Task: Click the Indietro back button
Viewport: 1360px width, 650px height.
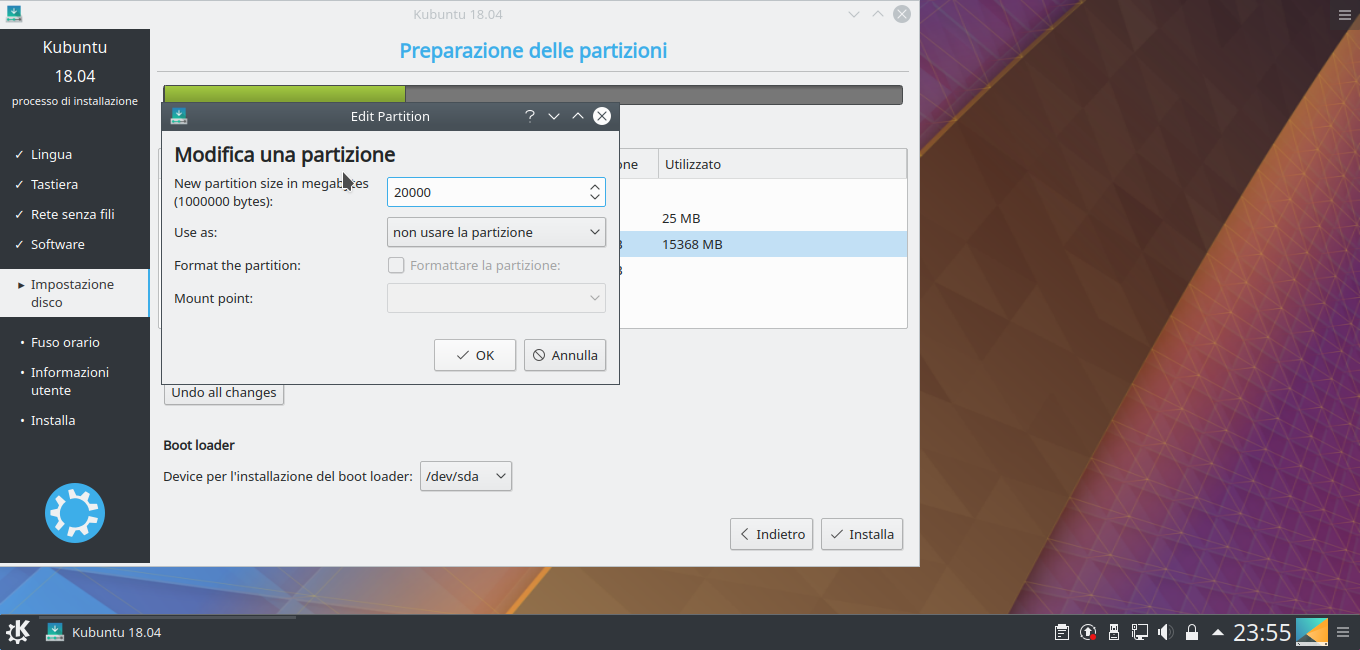Action: pyautogui.click(x=771, y=534)
